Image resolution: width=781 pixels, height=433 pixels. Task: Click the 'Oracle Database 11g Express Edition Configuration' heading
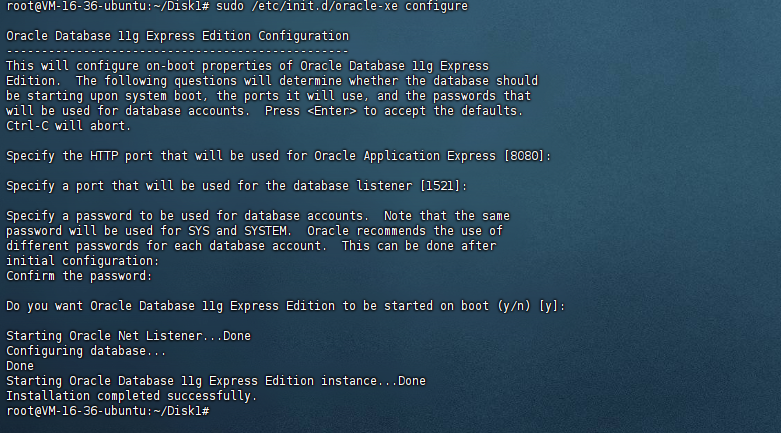177,36
